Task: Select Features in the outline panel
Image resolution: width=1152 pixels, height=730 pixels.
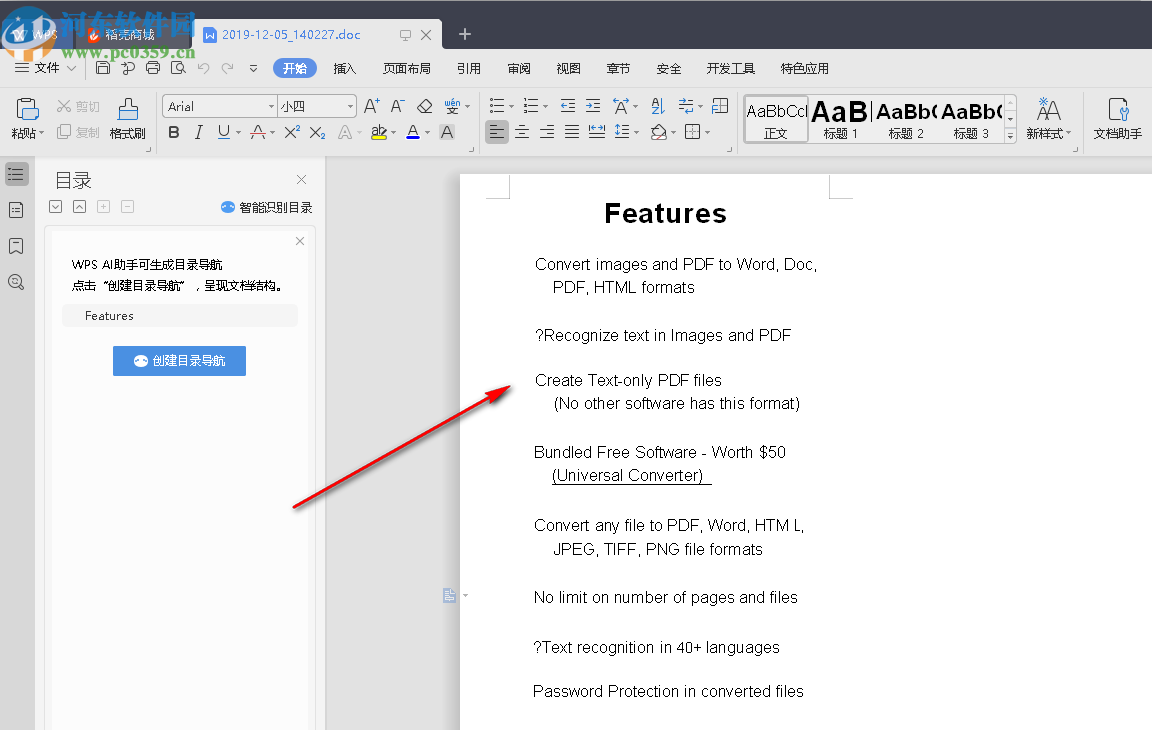Action: [x=108, y=315]
